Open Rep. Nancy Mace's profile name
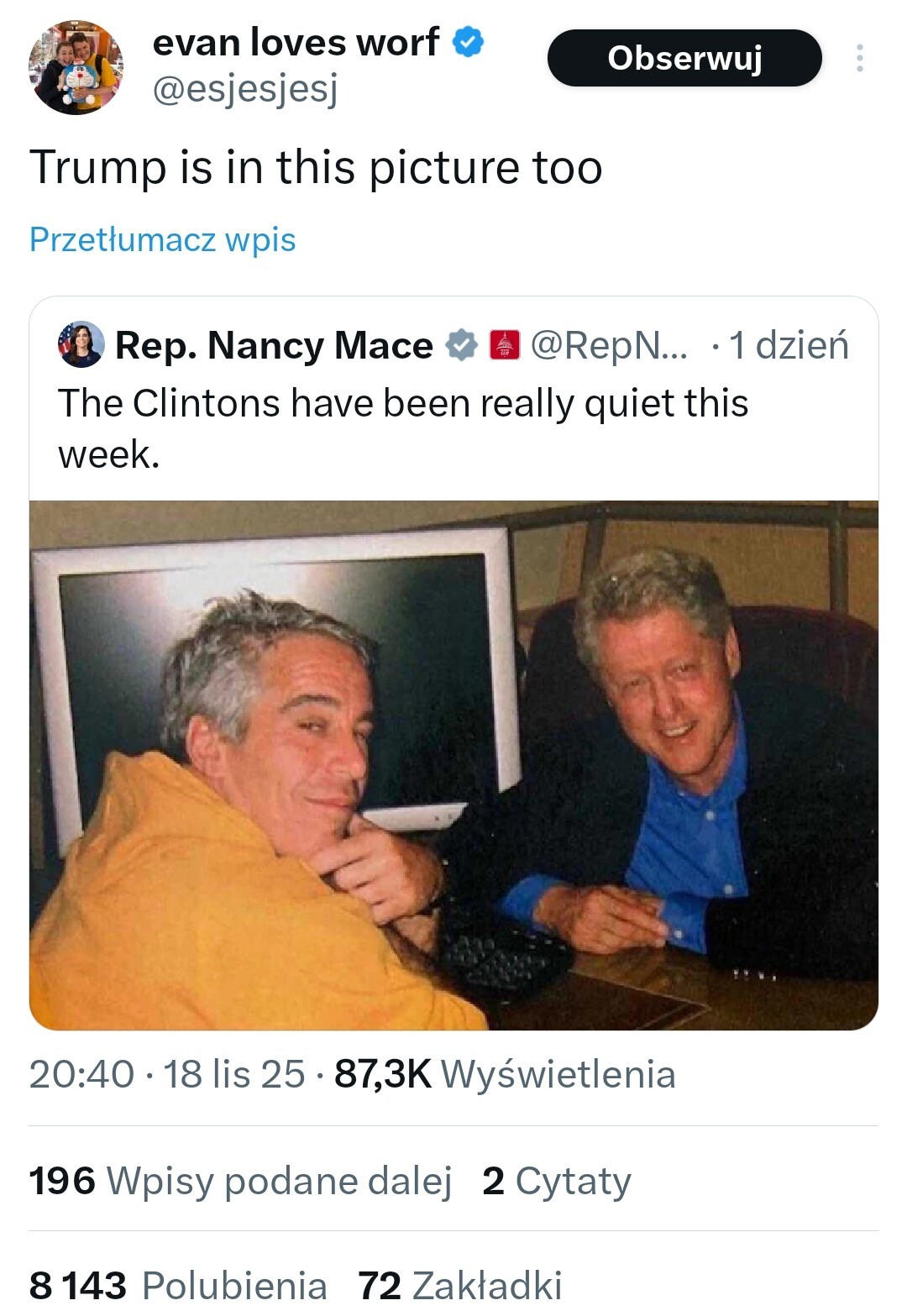 [274, 345]
